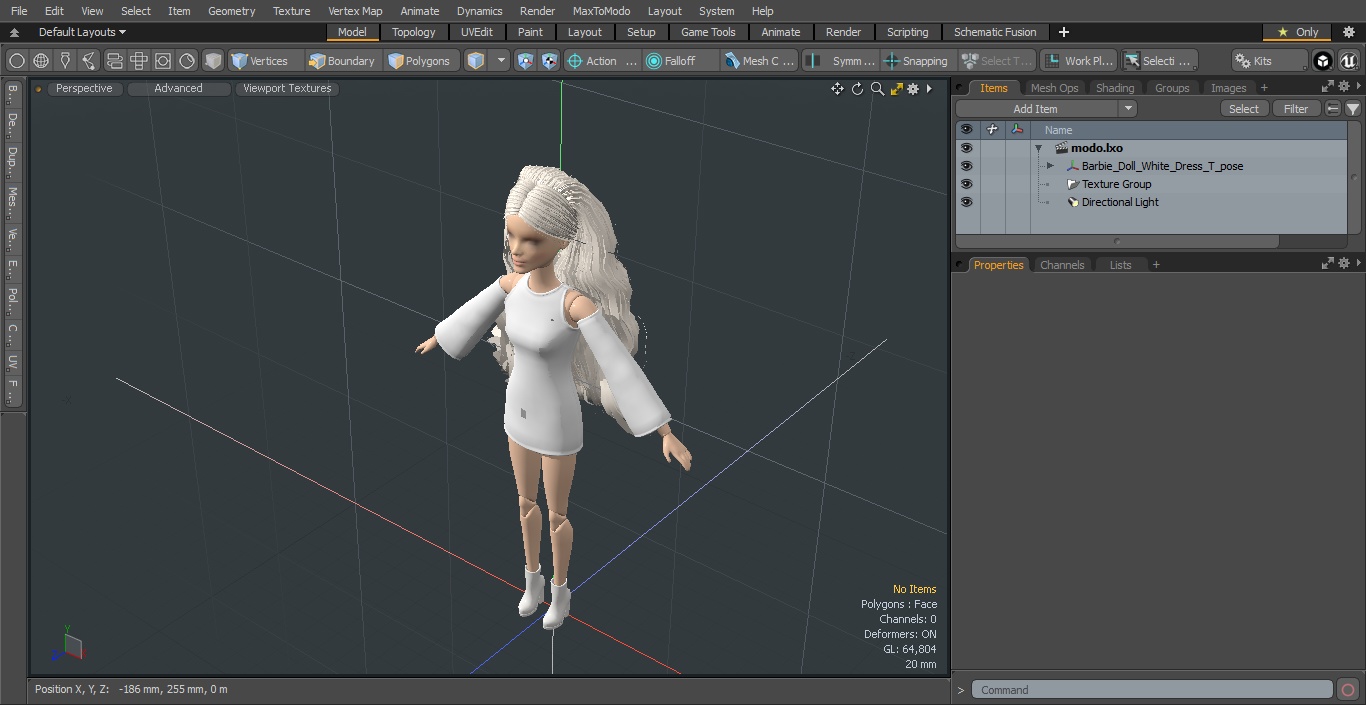The width and height of the screenshot is (1366, 705).
Task: Click the globe icon in the toolbar
Action: tap(41, 61)
